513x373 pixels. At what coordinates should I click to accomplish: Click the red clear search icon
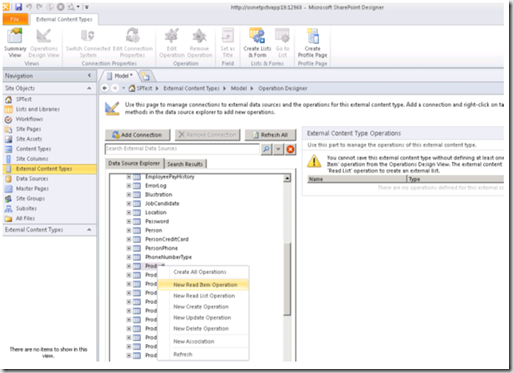[290, 149]
